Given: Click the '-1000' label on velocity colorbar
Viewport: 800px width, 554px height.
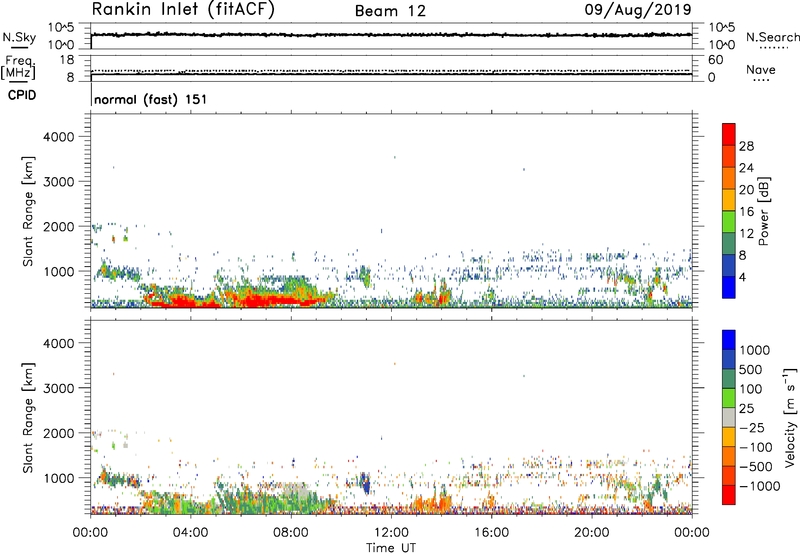Looking at the screenshot, I should [x=760, y=486].
